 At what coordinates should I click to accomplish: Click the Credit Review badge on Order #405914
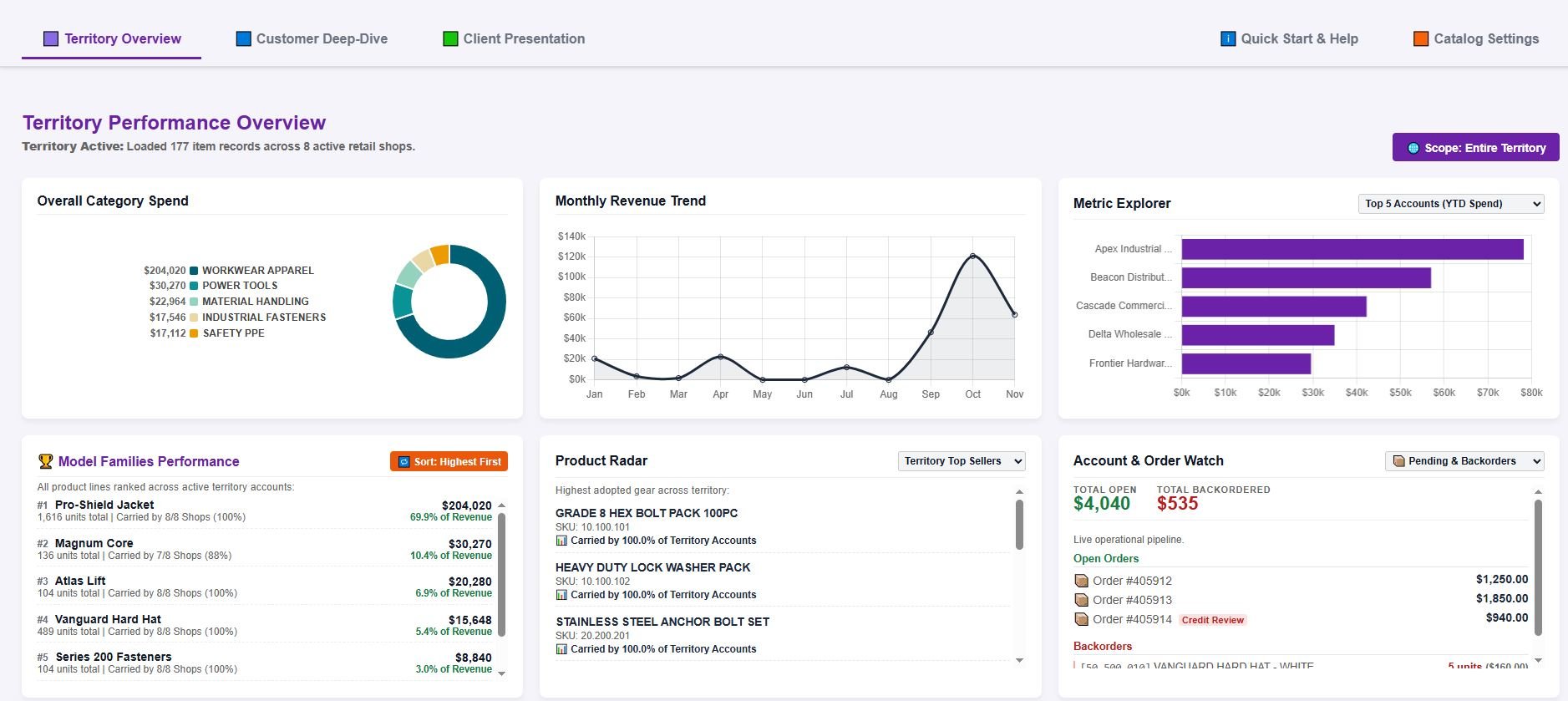tap(1212, 620)
